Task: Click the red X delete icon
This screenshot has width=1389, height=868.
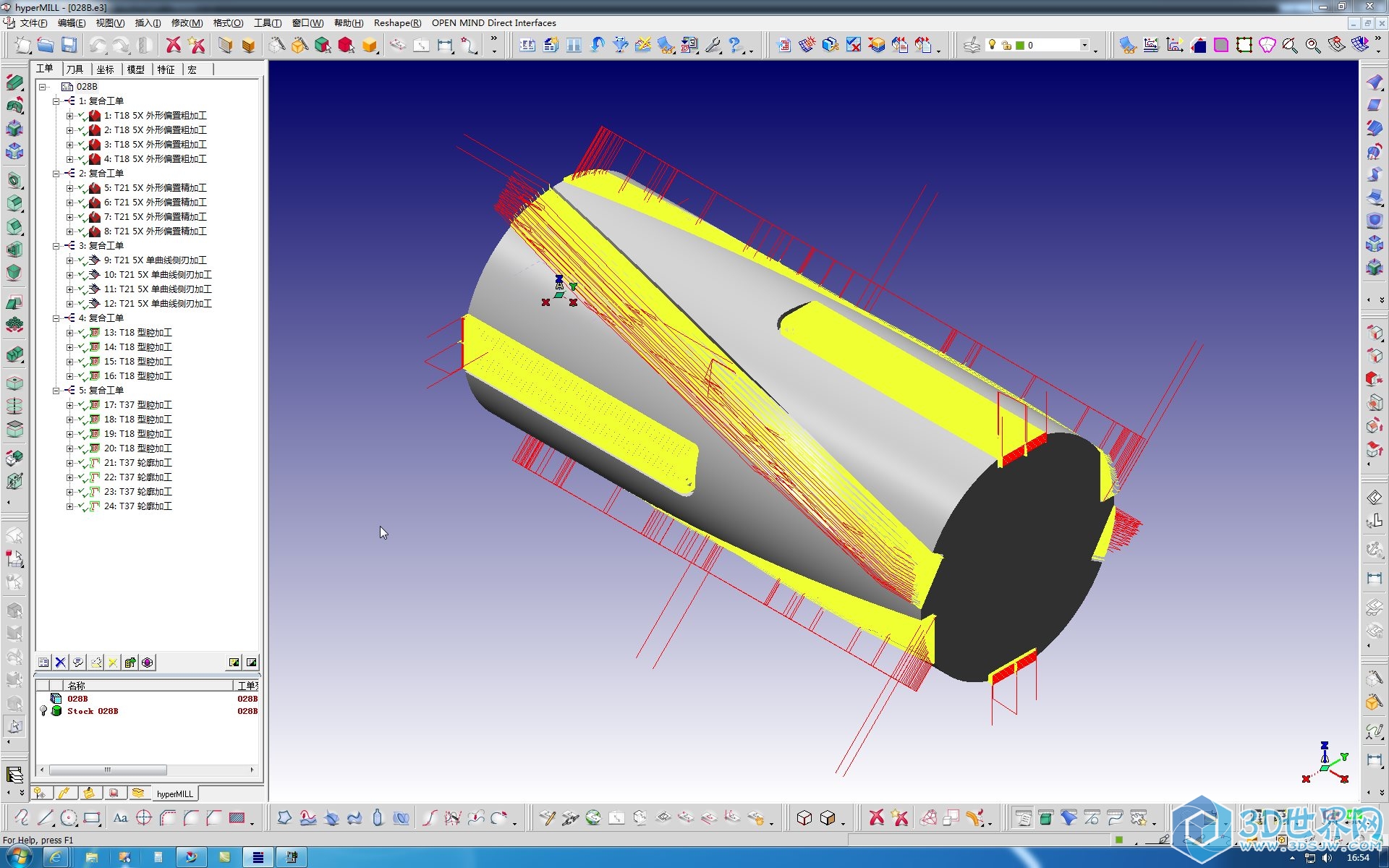Action: [174, 46]
